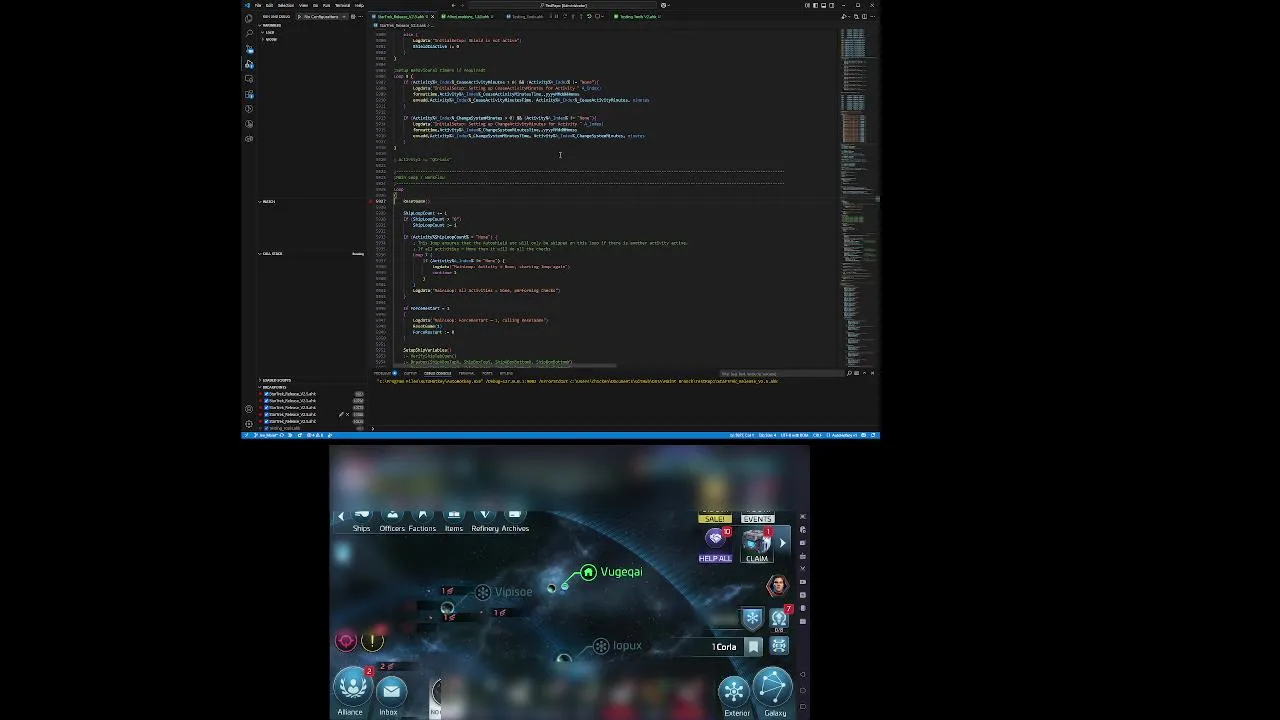Expand the WATCH section

(268, 201)
